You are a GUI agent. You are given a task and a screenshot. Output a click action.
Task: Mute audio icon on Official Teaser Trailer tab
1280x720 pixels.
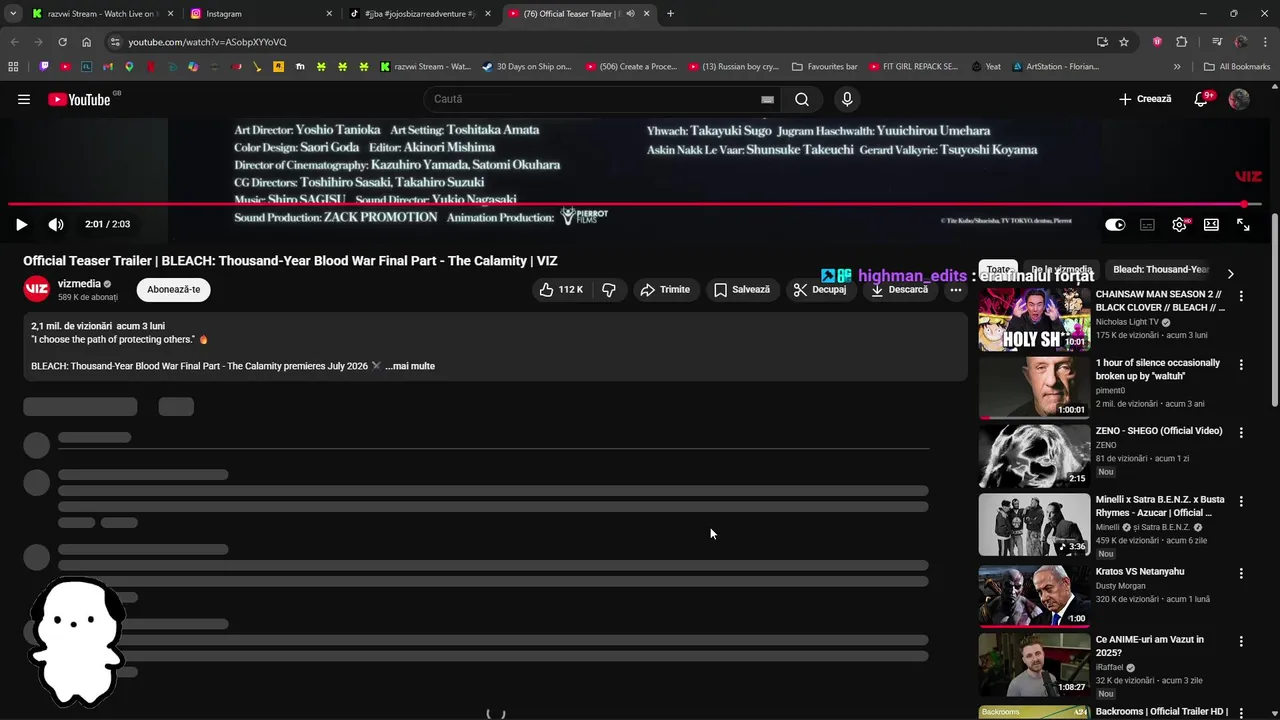tap(630, 14)
